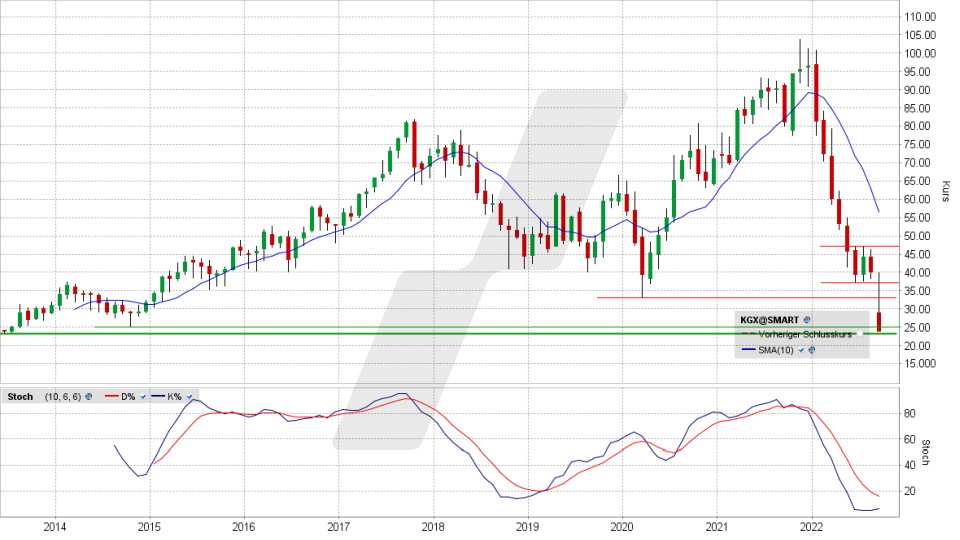960x540 pixels.
Task: Open settings icon next to SMA(10)
Action: (812, 350)
